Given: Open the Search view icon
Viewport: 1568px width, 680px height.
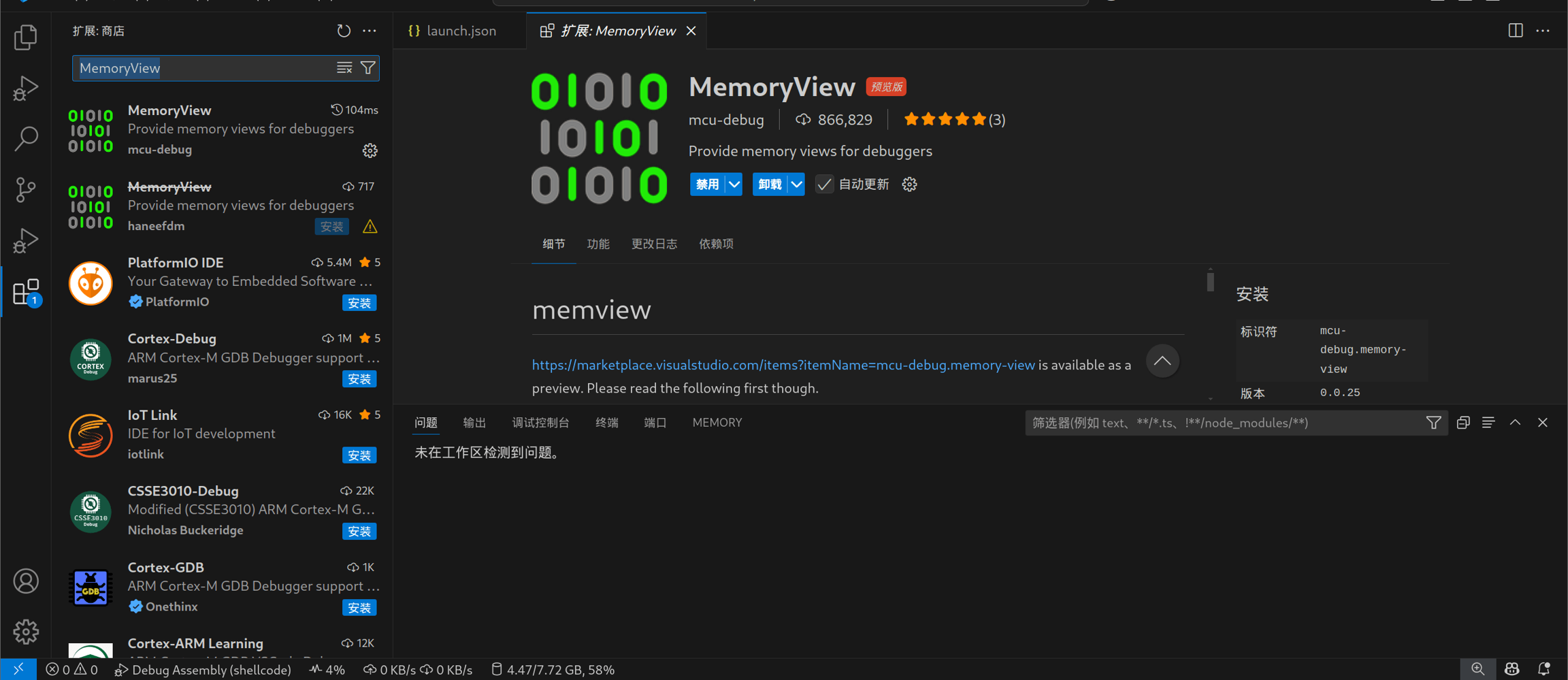Looking at the screenshot, I should pos(26,138).
